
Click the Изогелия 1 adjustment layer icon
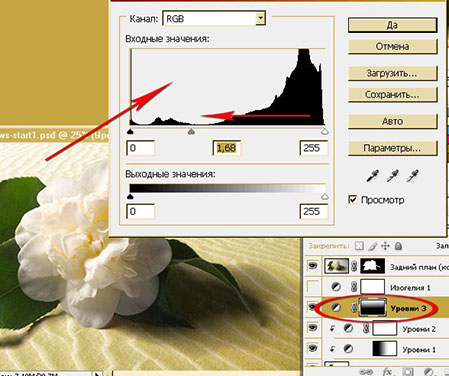pos(336,286)
